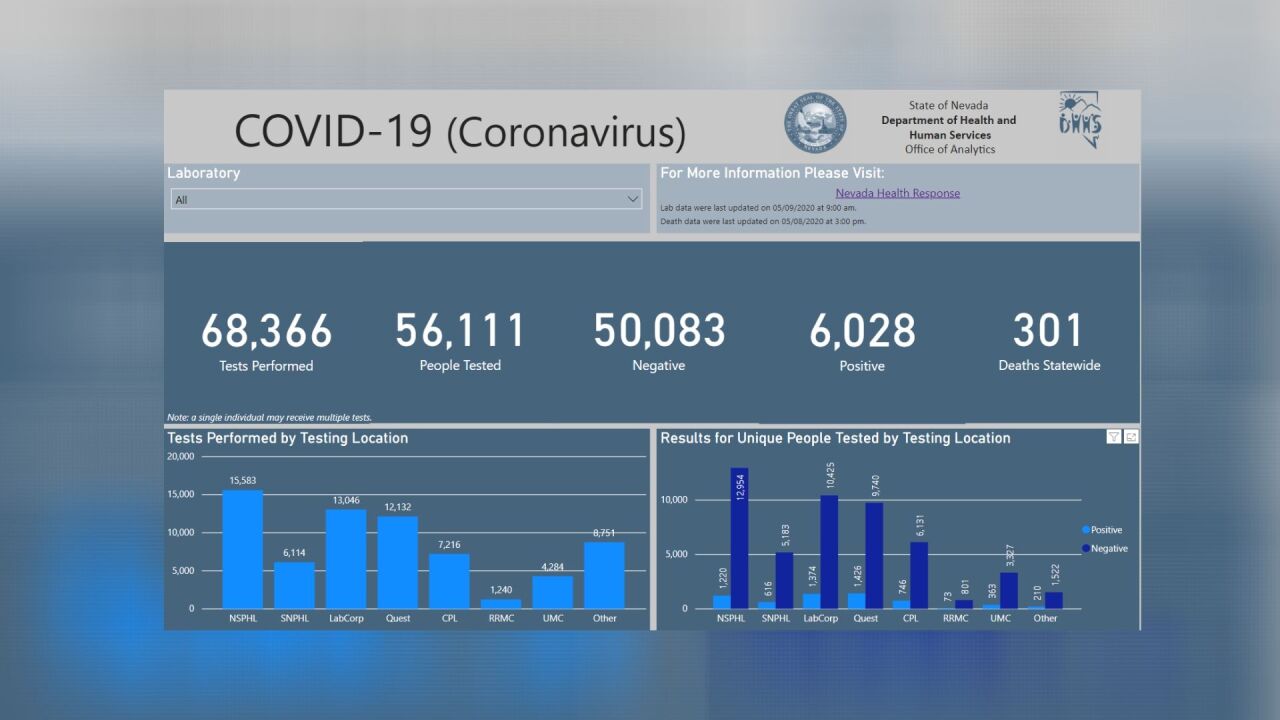Select NSPHL positive bar in Results chart
Viewport: 1280px width, 720px height.
pos(721,602)
